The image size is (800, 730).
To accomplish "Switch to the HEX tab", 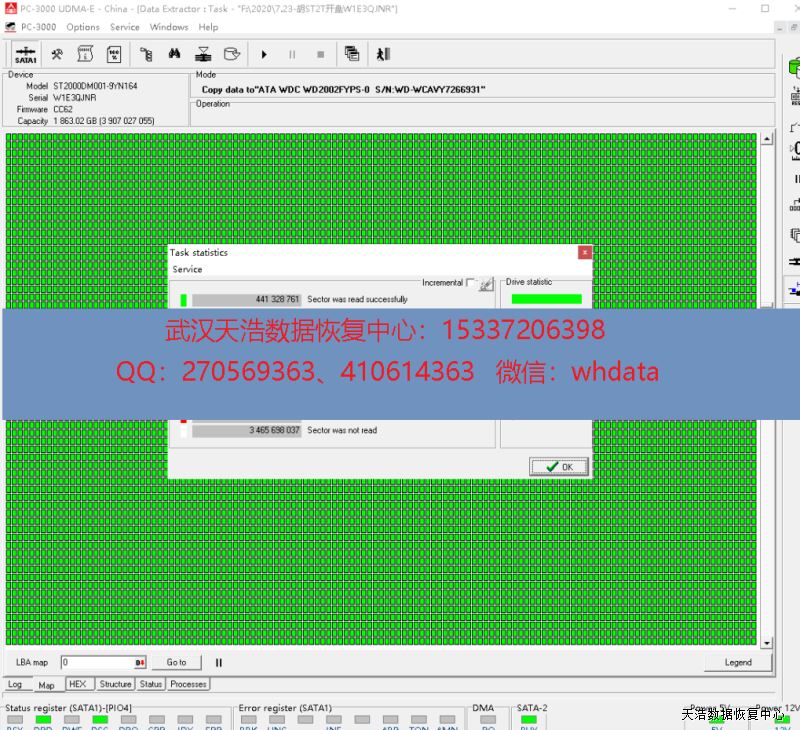I will 77,684.
